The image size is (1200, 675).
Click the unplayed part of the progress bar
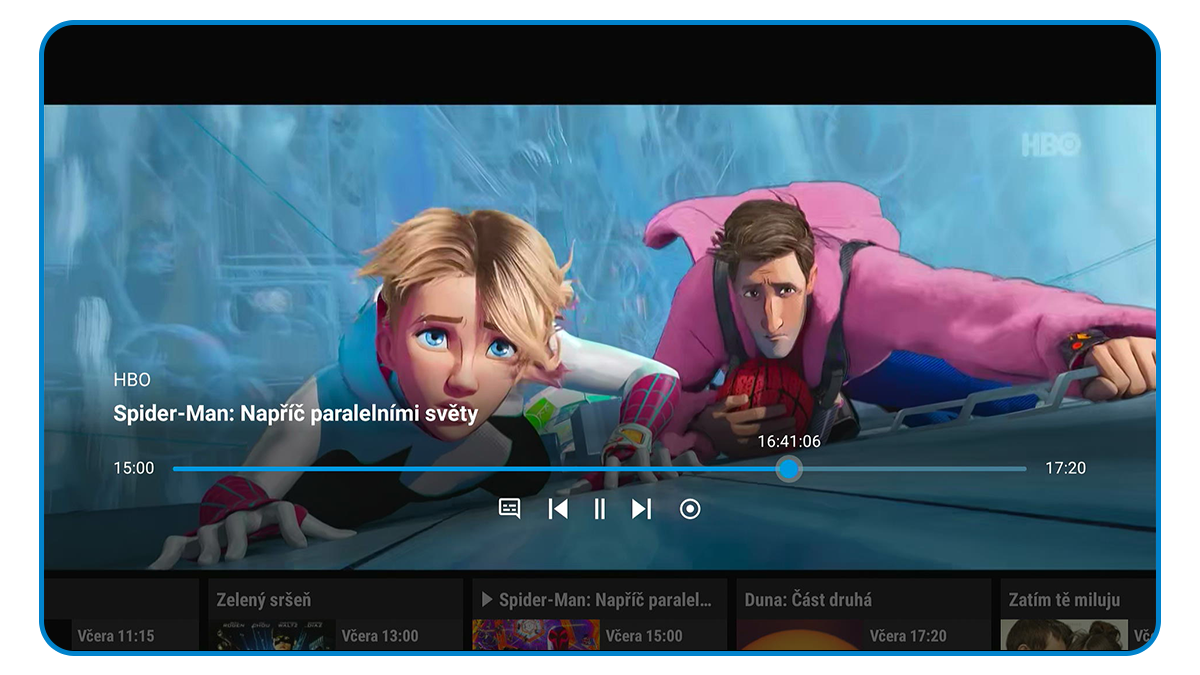(913, 468)
